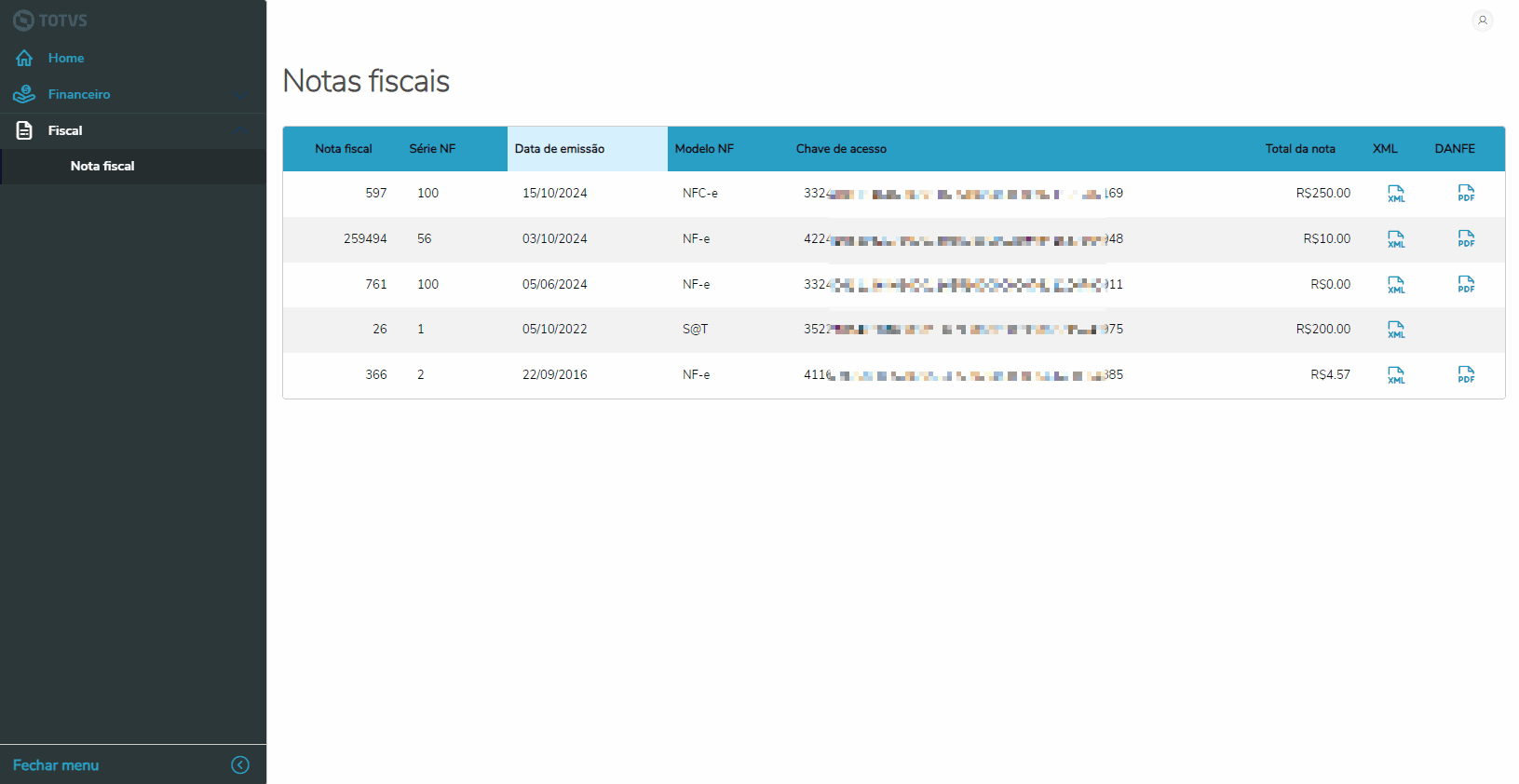
Task: Click the total R$200.00 cell
Action: coord(1323,330)
